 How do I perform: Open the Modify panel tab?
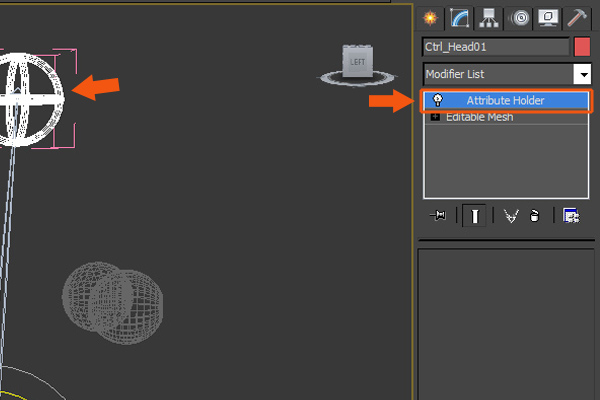tap(459, 18)
